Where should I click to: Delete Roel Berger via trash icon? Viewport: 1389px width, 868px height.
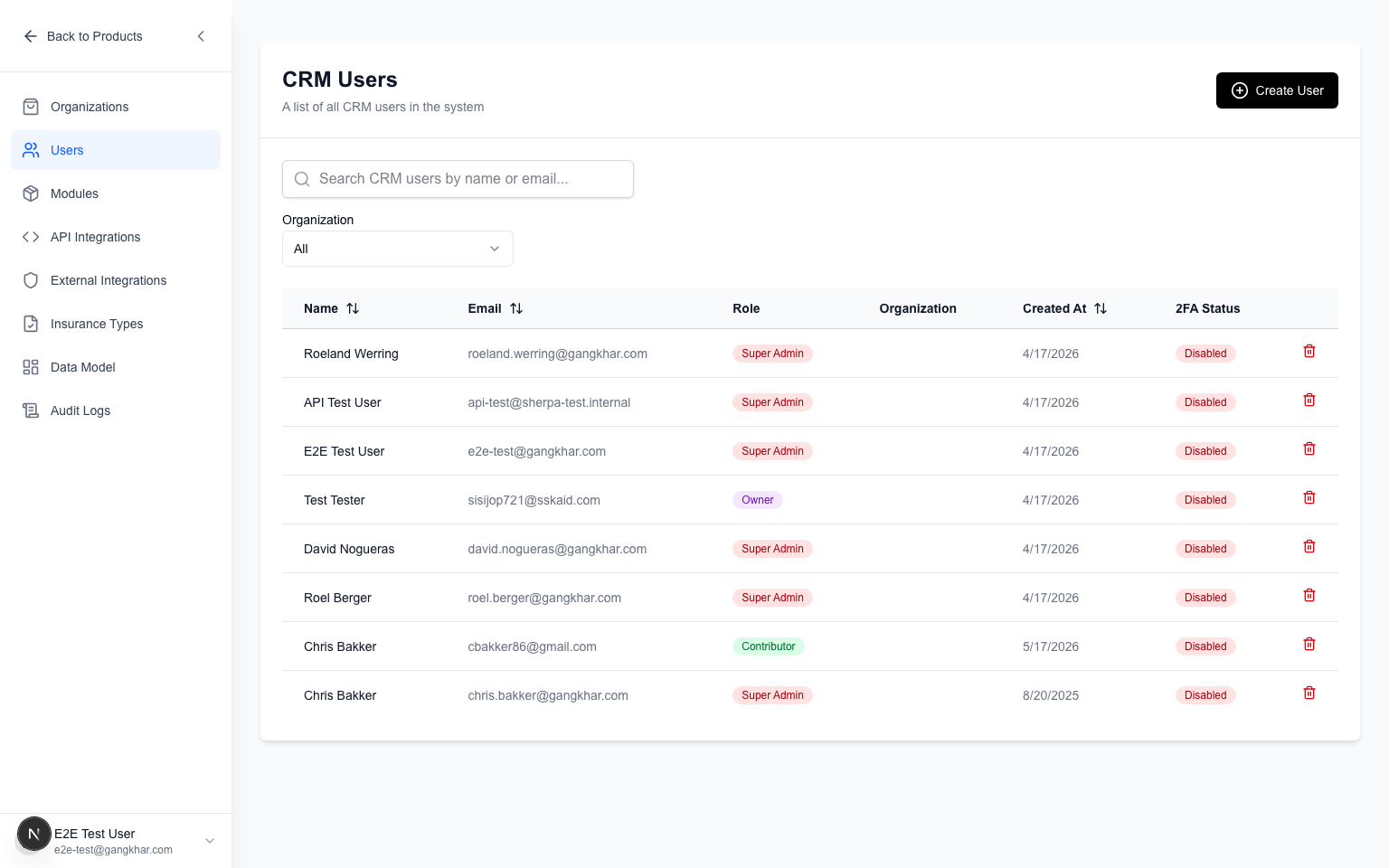(1309, 595)
